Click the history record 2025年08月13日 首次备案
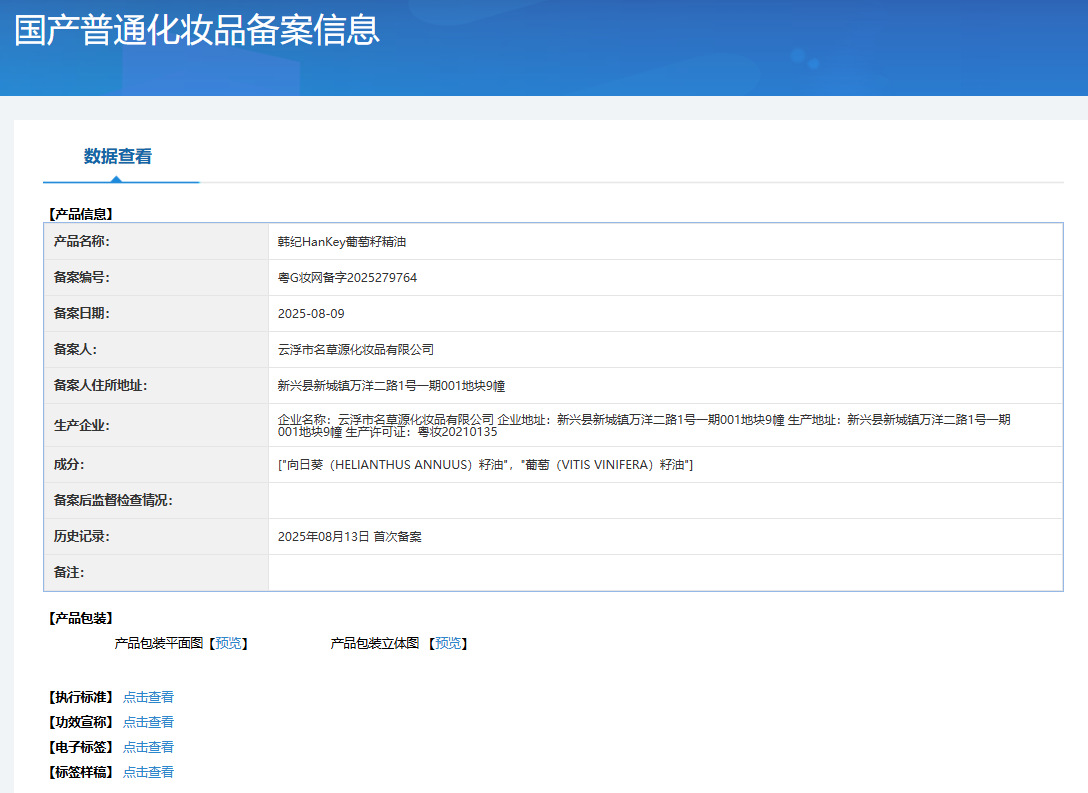 click(350, 537)
